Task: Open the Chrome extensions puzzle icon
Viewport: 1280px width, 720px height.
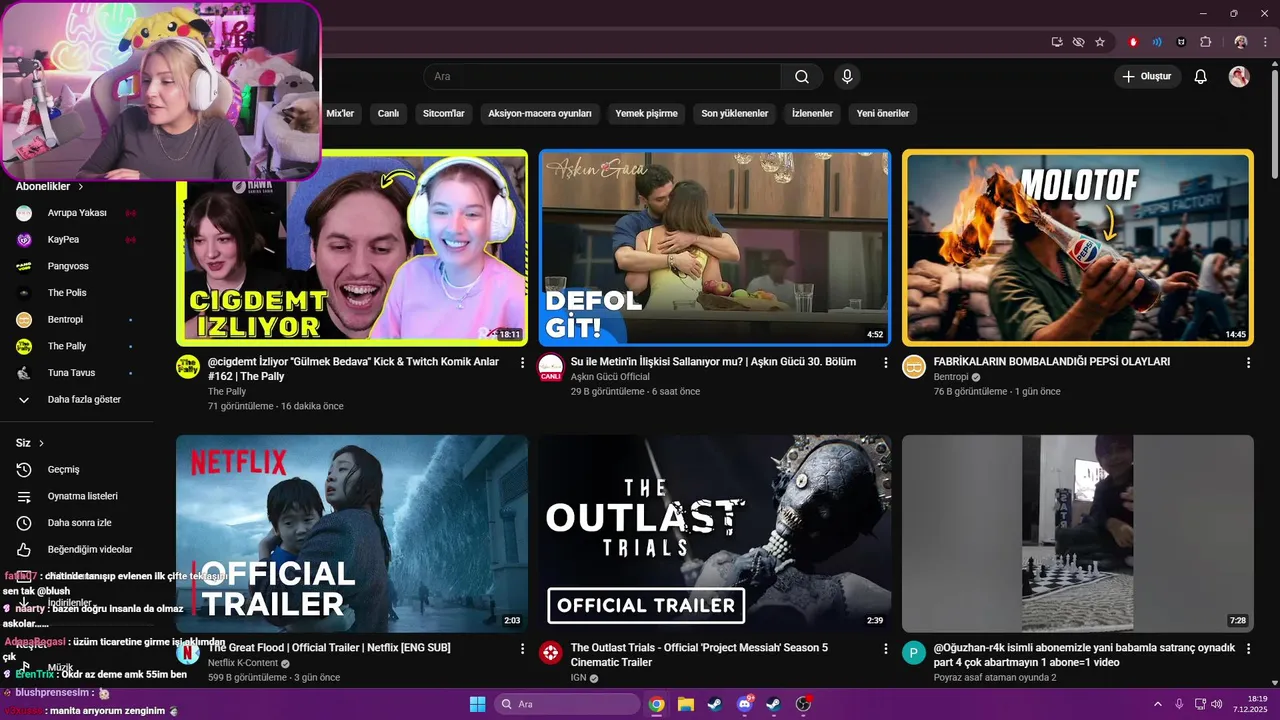Action: [x=1205, y=42]
